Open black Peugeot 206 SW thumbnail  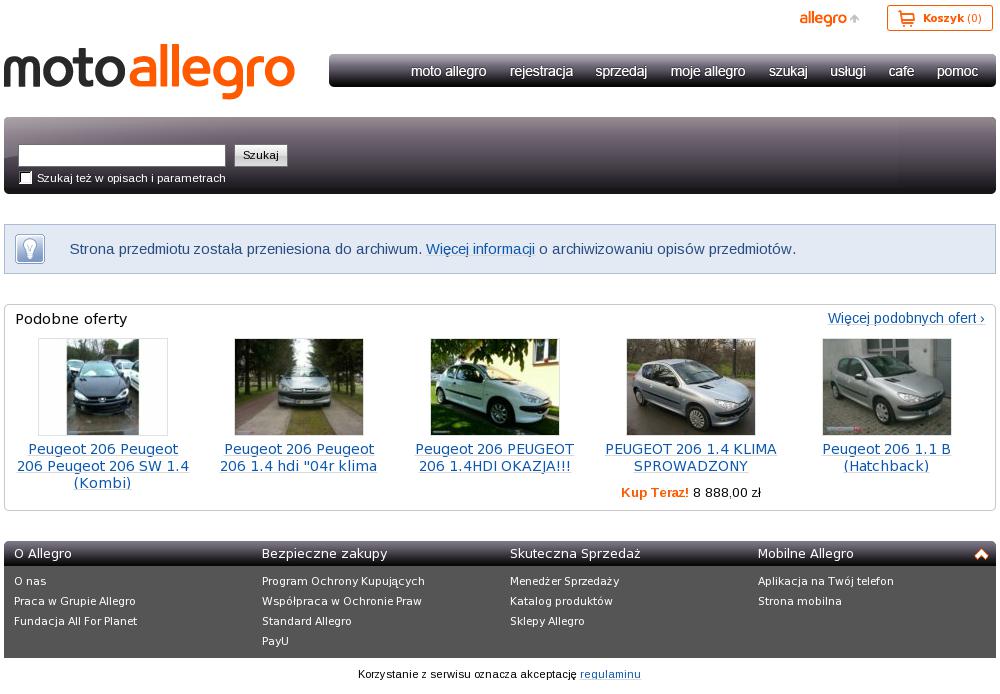pyautogui.click(x=103, y=387)
